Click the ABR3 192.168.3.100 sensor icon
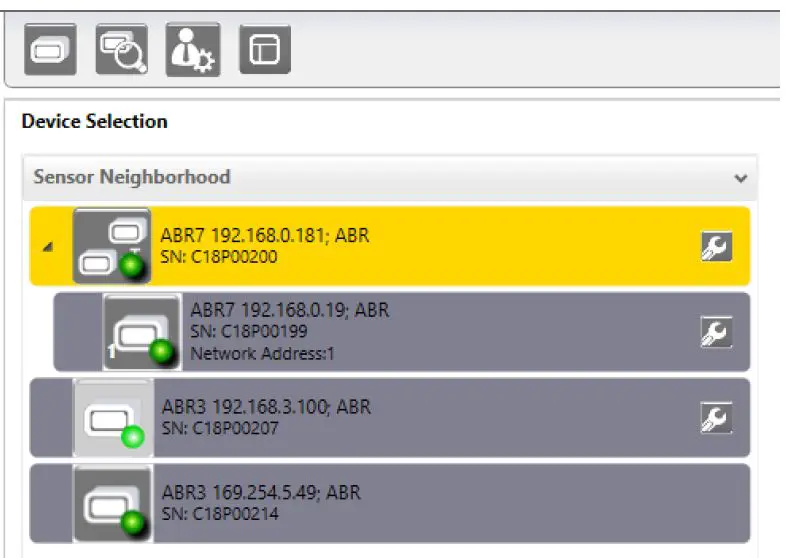The image size is (793, 558). pyautogui.click(x=112, y=418)
